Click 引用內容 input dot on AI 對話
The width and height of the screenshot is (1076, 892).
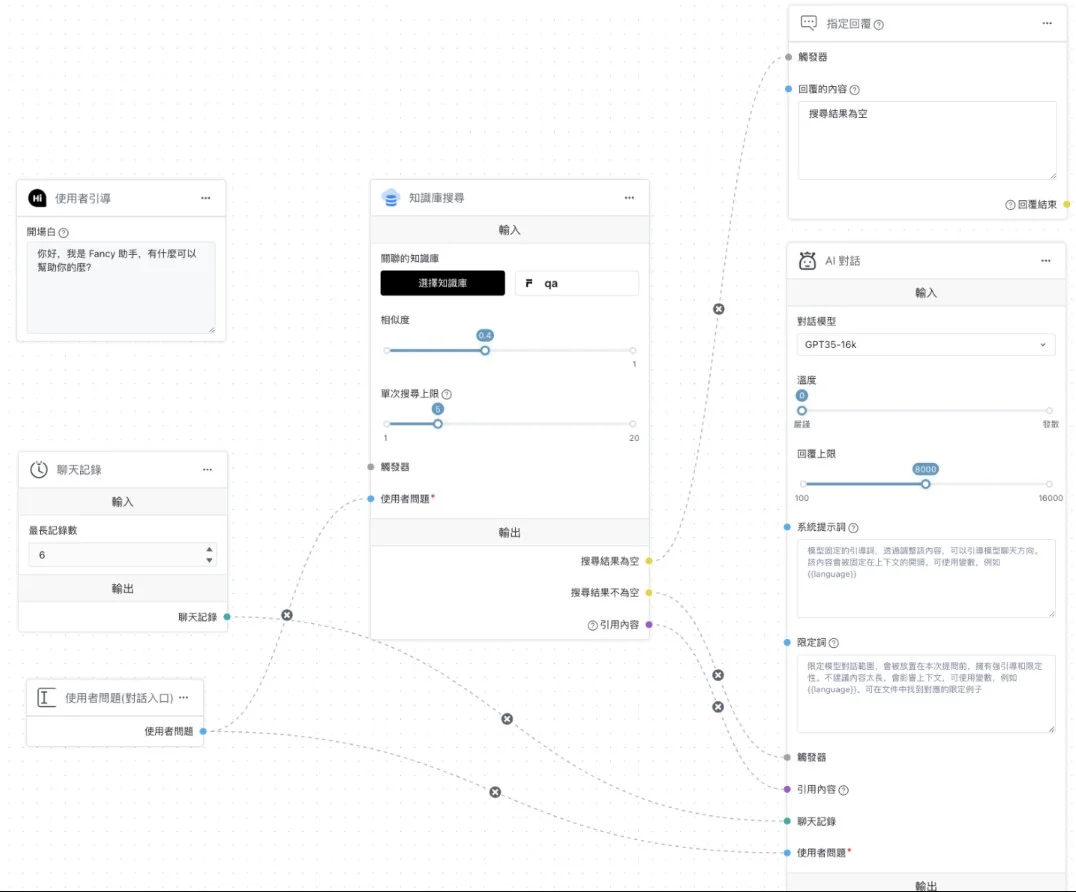(x=787, y=790)
